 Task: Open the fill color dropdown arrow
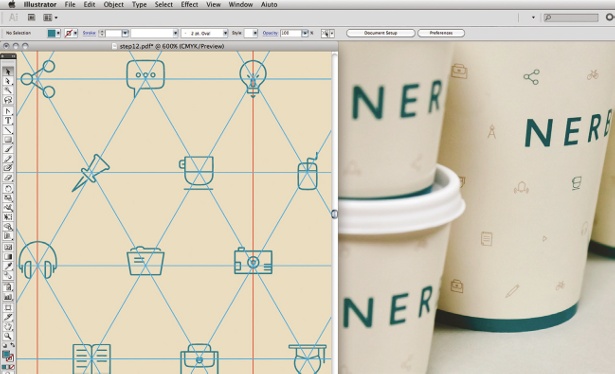pos(58,33)
